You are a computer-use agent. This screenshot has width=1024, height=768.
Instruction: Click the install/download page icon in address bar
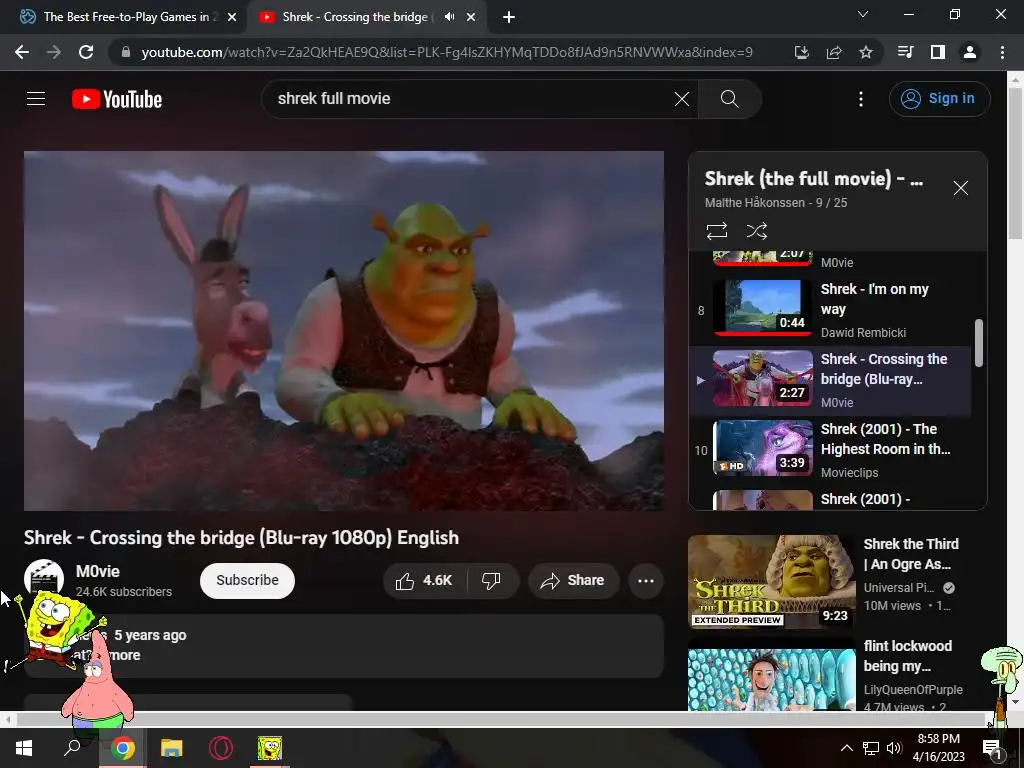(801, 52)
